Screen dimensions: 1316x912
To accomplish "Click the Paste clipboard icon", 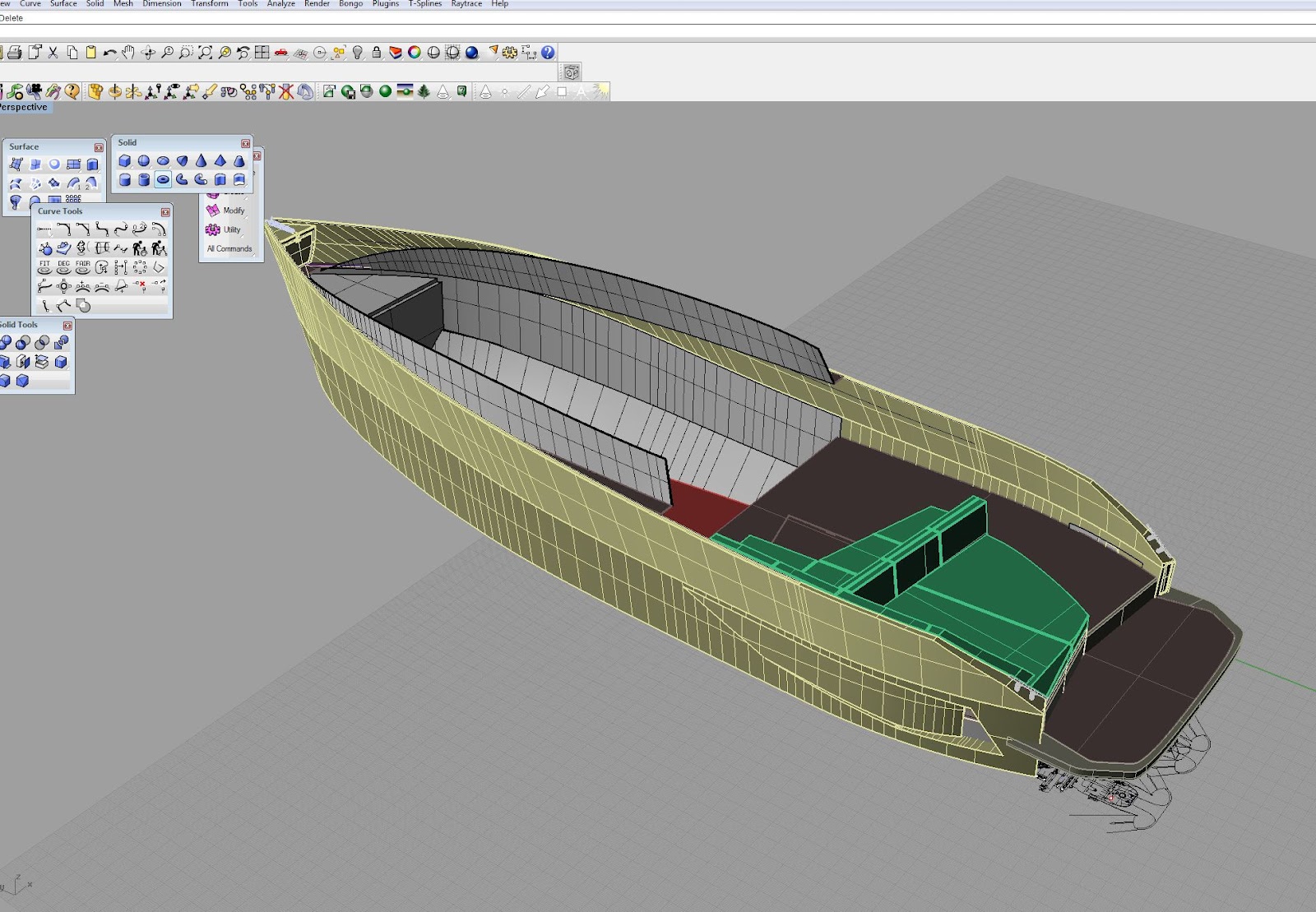I will pos(91,53).
